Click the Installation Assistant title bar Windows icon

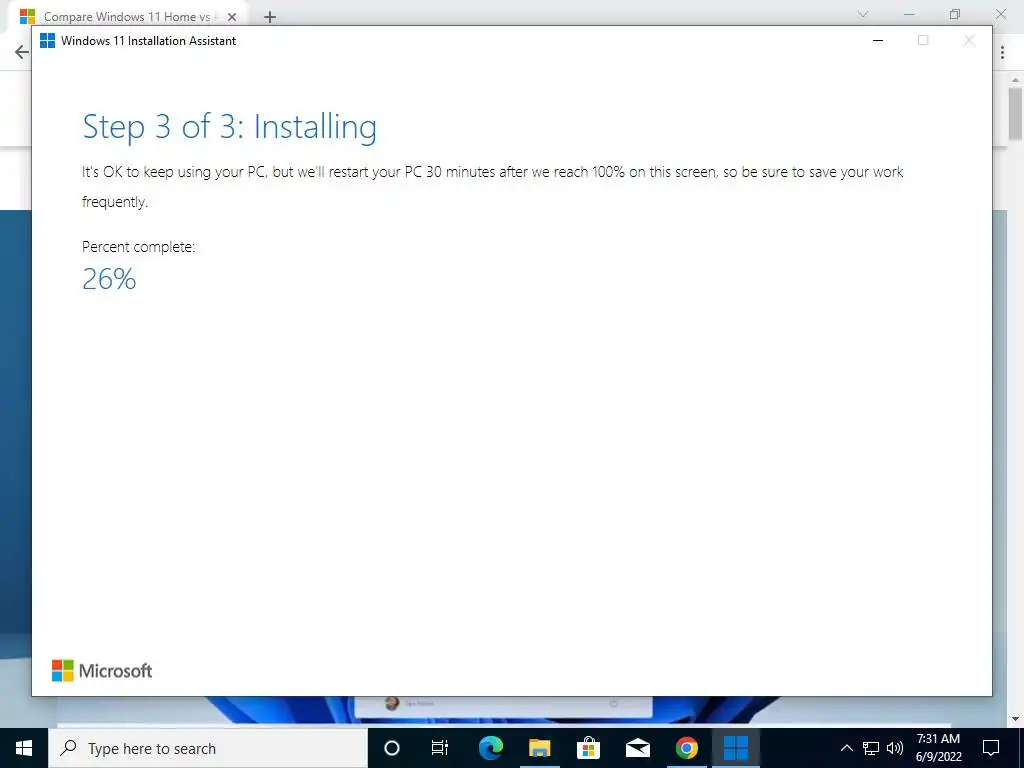click(47, 40)
